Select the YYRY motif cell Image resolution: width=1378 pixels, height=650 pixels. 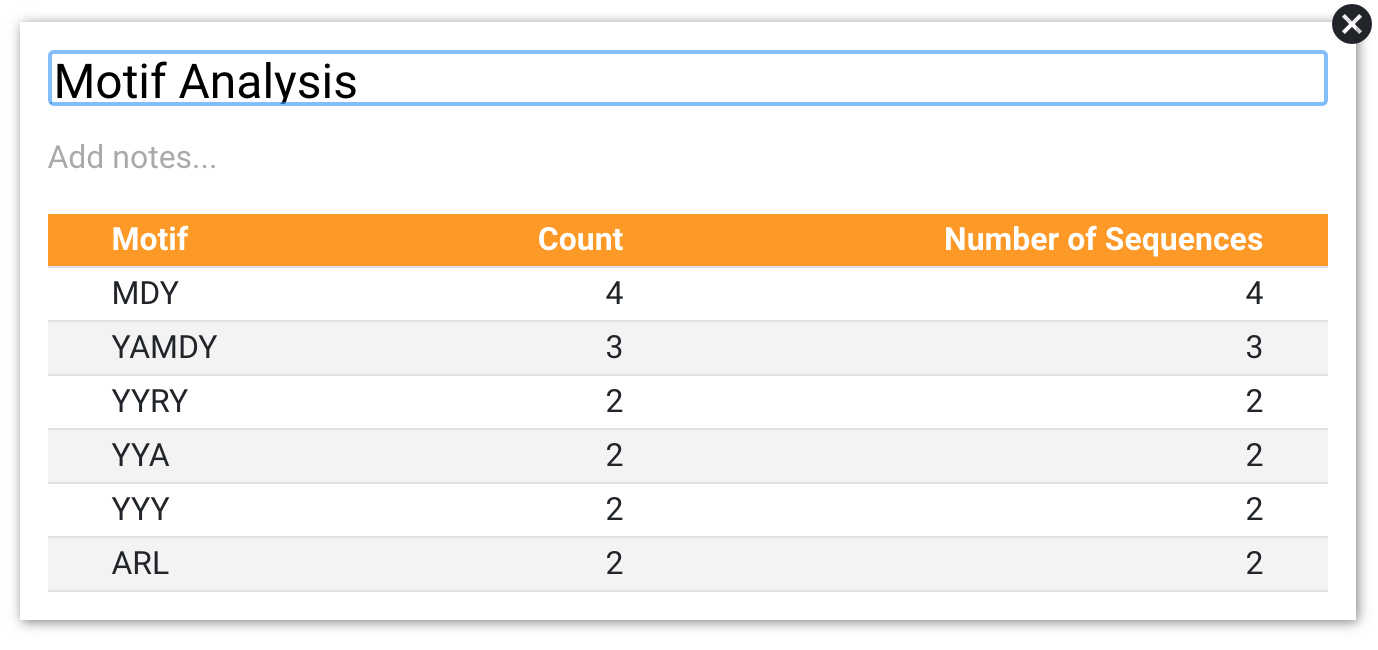click(x=150, y=402)
